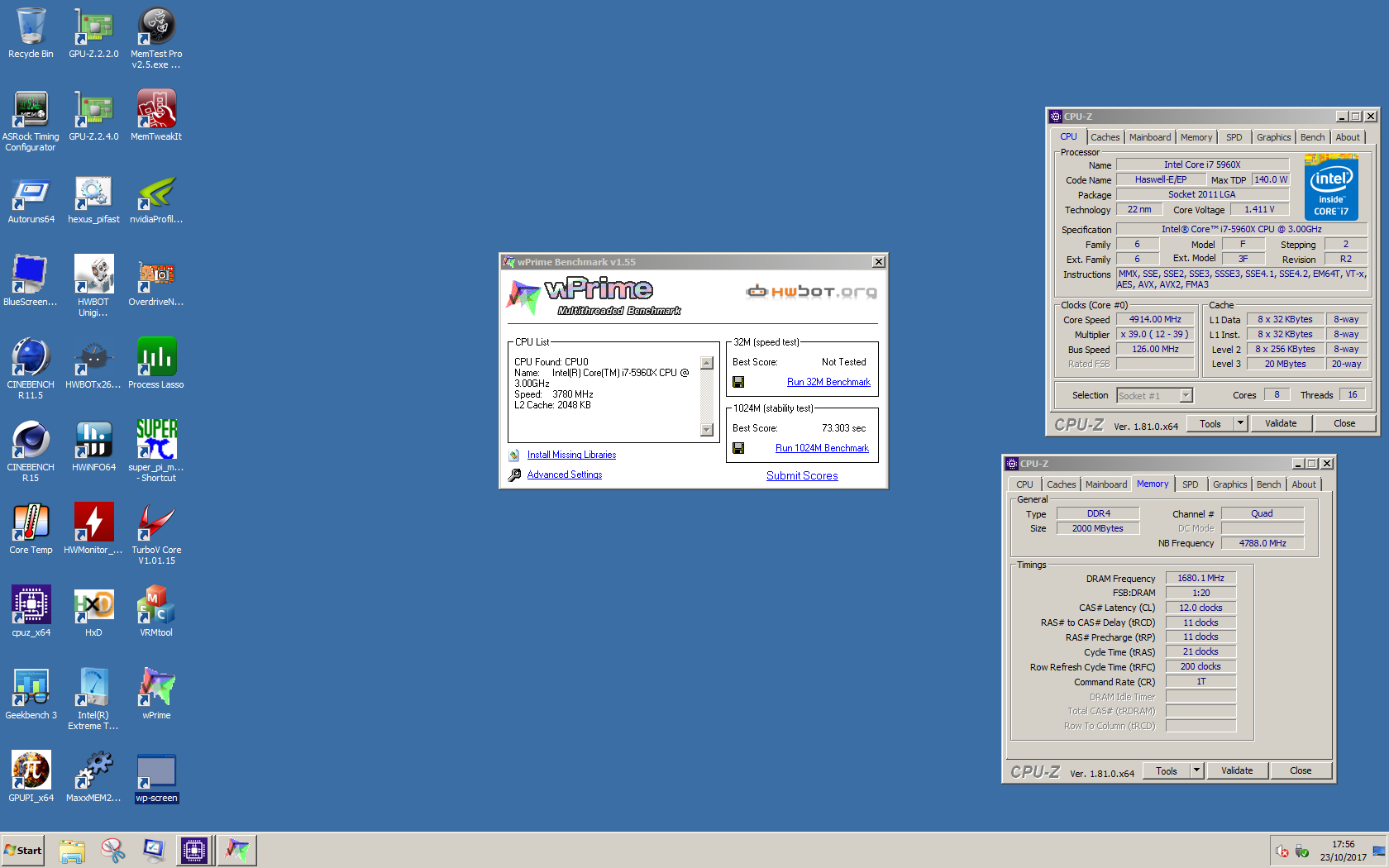Screen dimensions: 1389x868
Task: Open the Recycle Bin desktop icon
Action: (31, 33)
